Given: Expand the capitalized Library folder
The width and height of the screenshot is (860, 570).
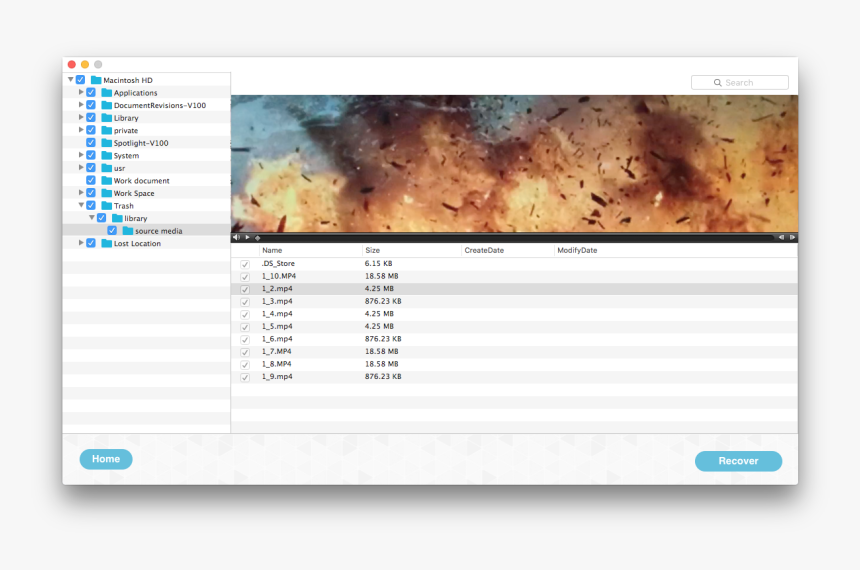Looking at the screenshot, I should pyautogui.click(x=81, y=117).
